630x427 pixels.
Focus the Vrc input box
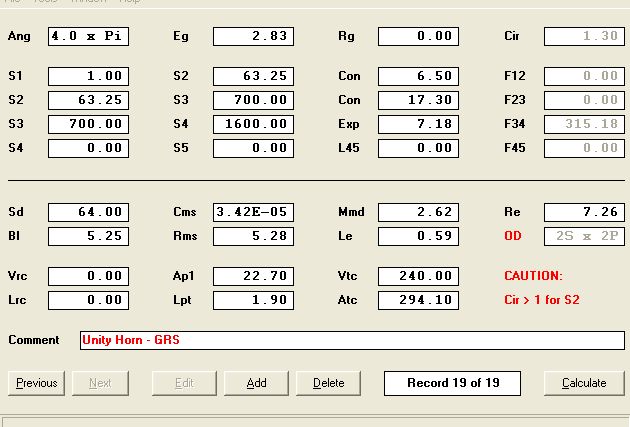[x=88, y=276]
